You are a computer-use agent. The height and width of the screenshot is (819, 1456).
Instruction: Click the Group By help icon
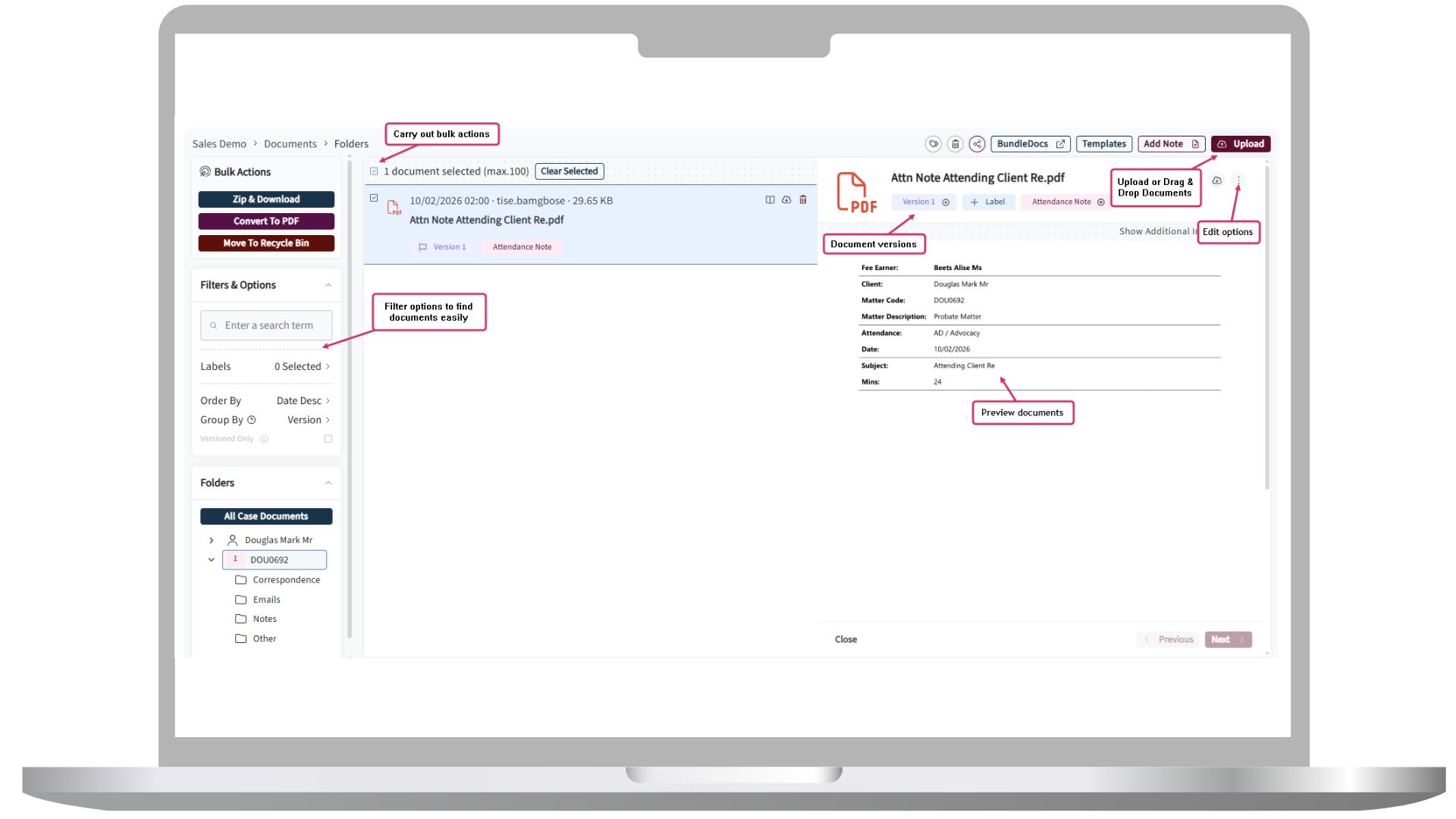tap(252, 420)
